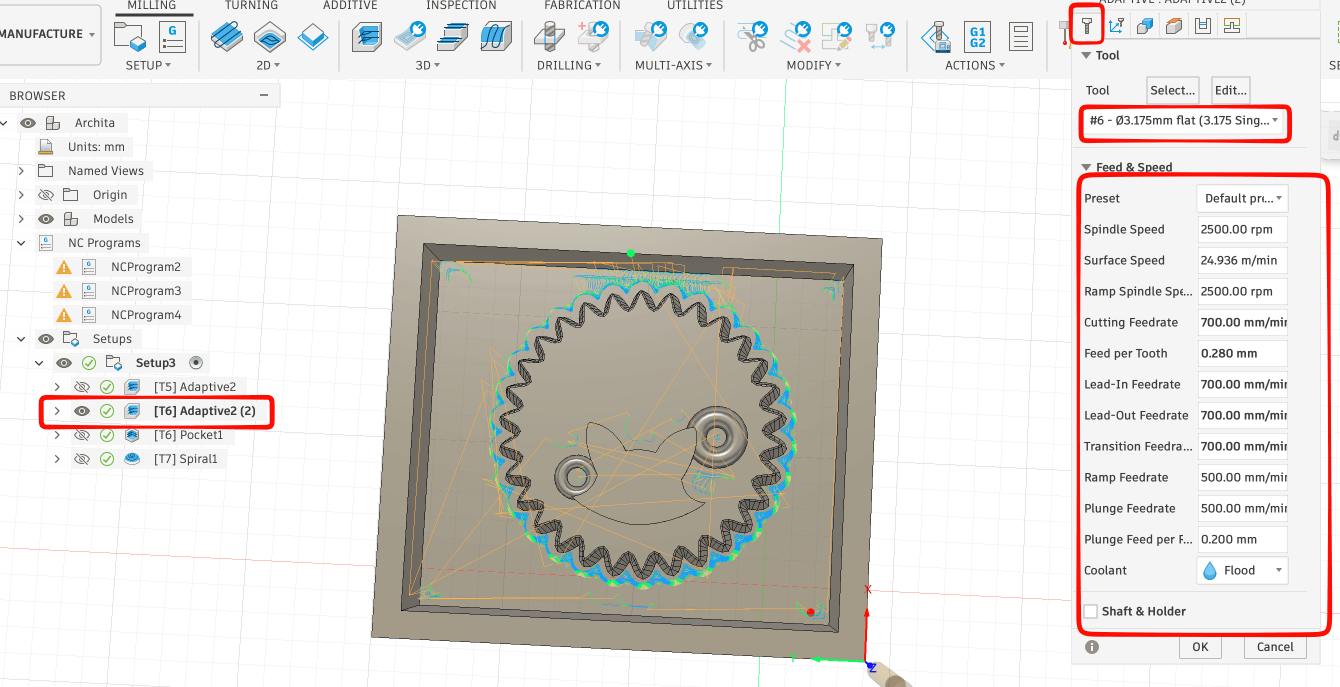The image size is (1340, 687).
Task: Expand the Origin folder in browser
Action: coord(21,195)
